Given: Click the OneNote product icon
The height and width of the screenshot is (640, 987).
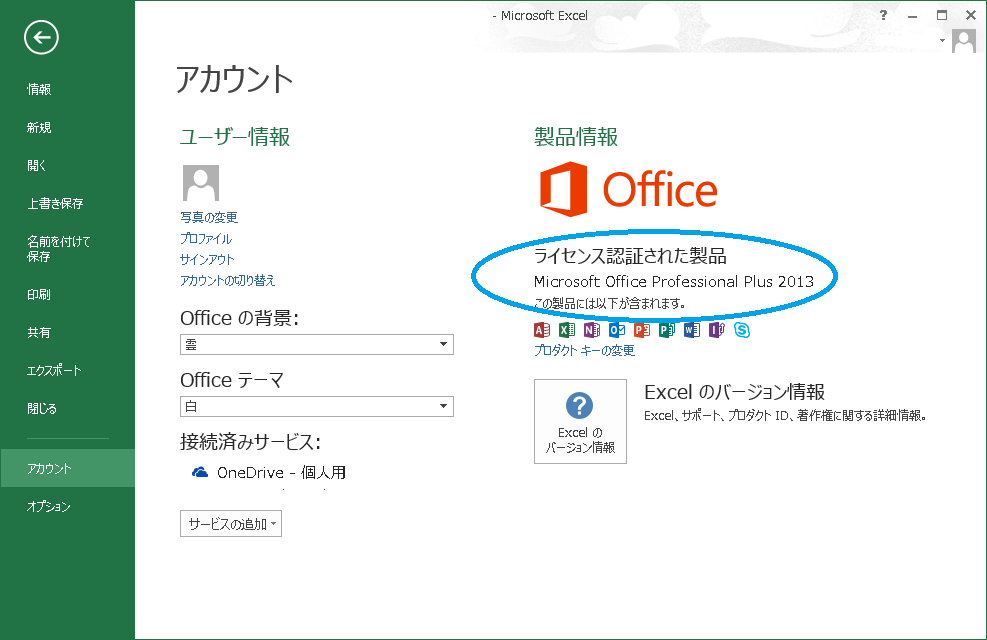Looking at the screenshot, I should [x=592, y=330].
